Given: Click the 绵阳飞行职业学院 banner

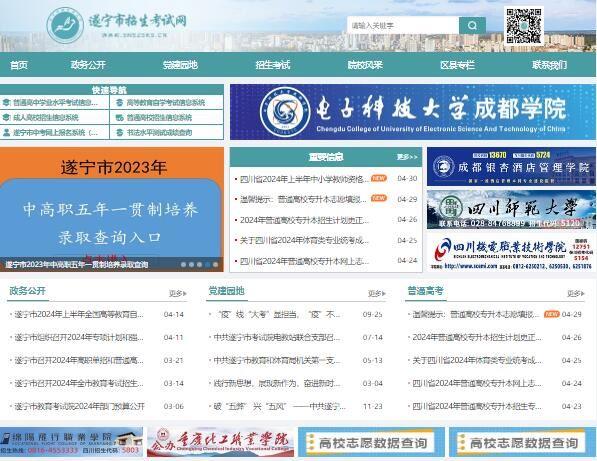Looking at the screenshot, I should point(71,442).
